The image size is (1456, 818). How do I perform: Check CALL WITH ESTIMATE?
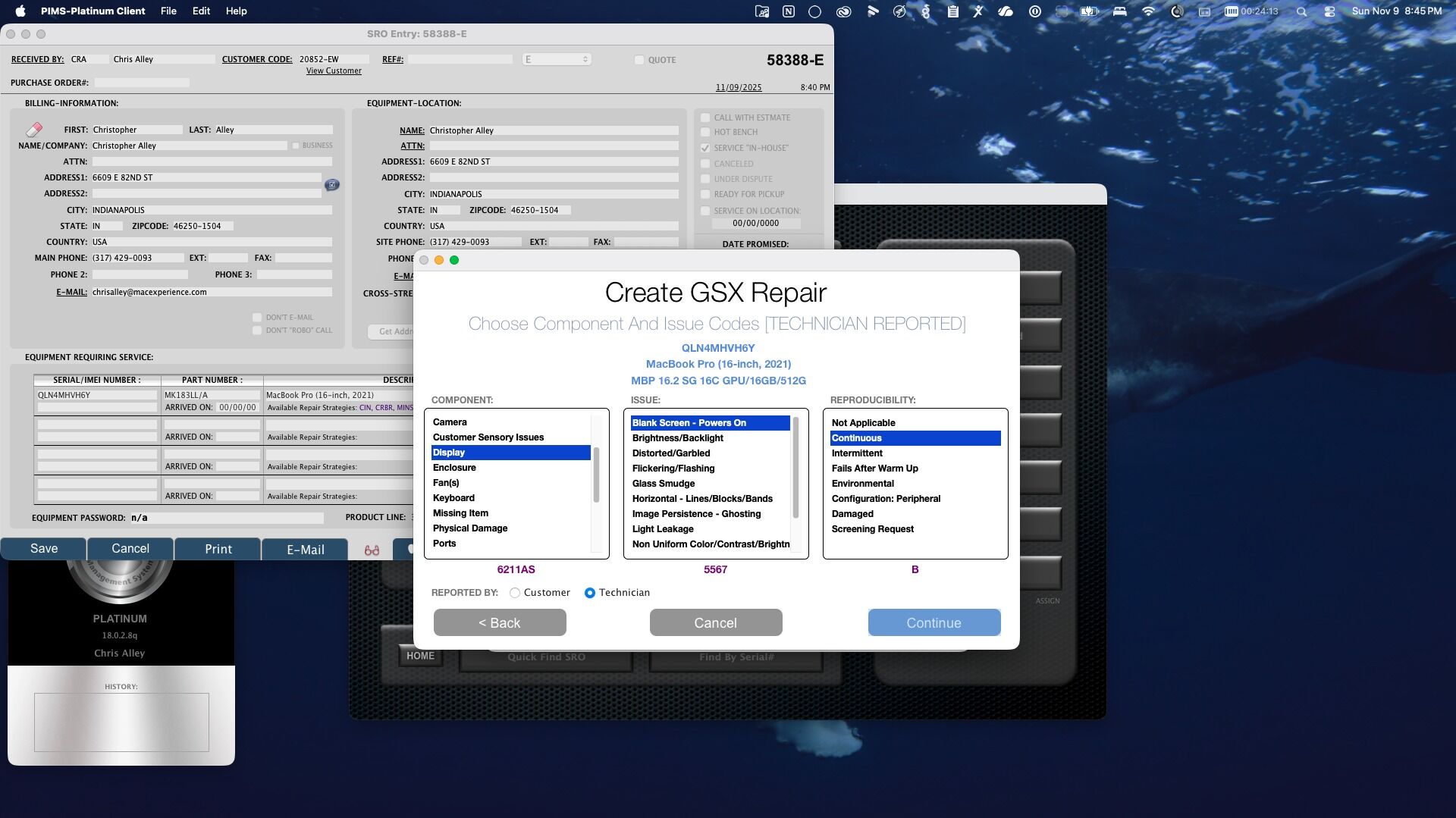coord(705,118)
